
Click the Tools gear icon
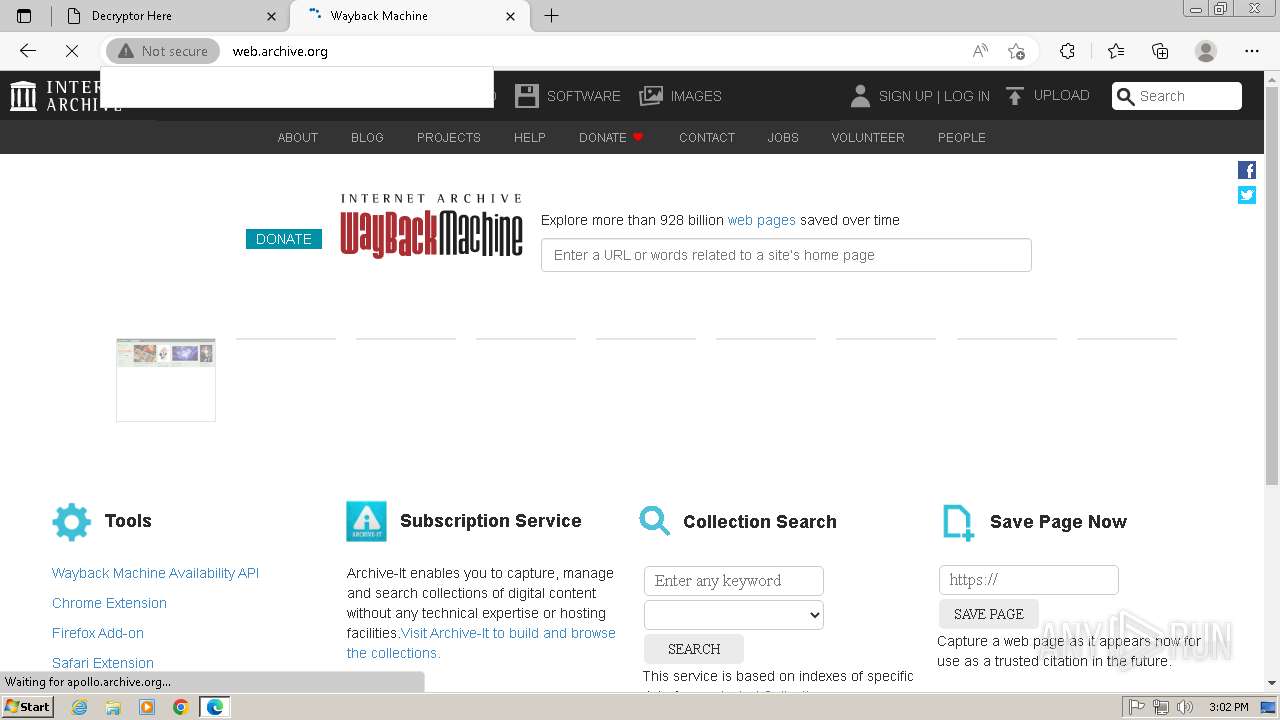tap(72, 522)
